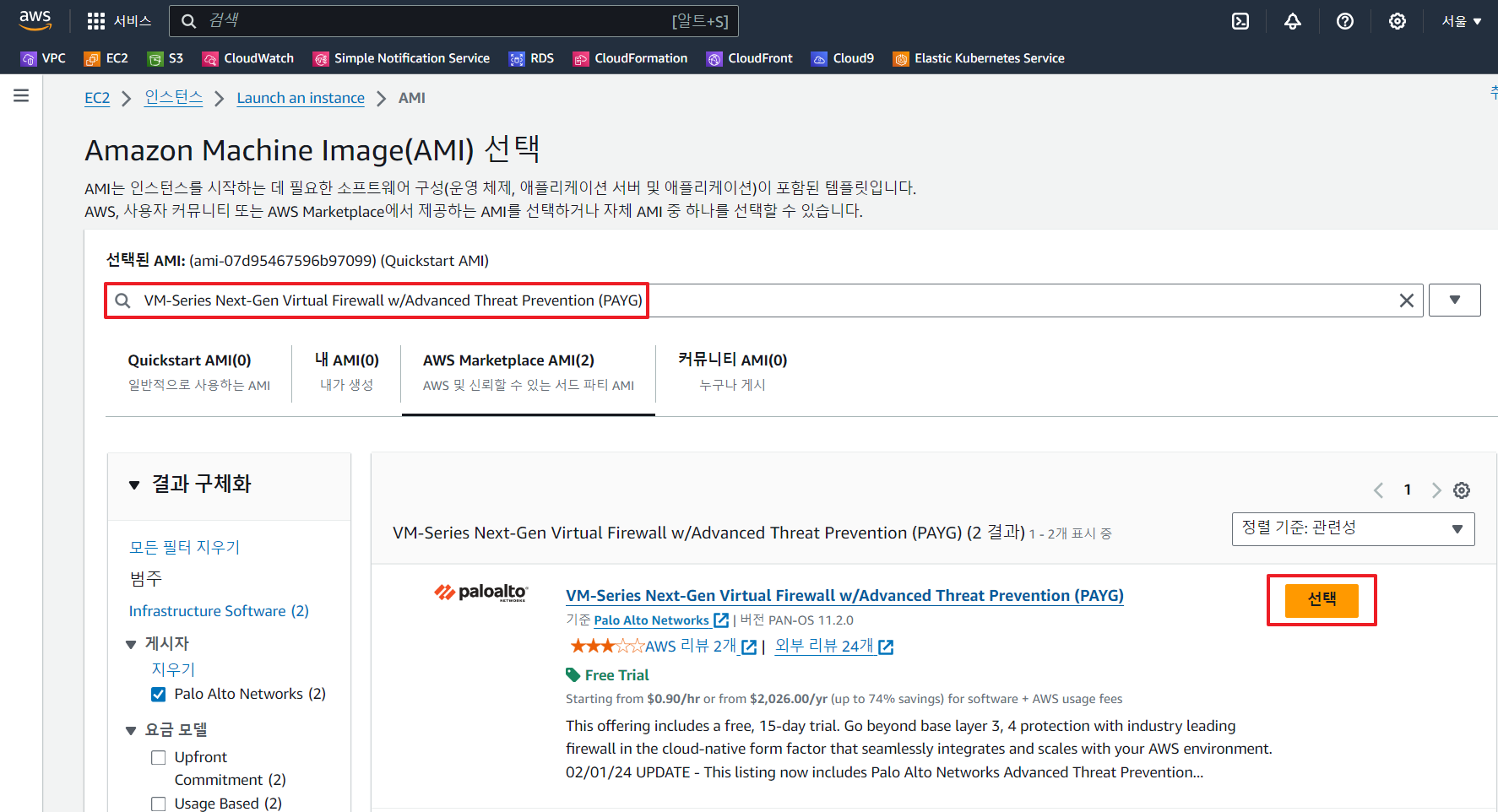Viewport: 1498px width, 812px height.
Task: Open the hamburger side navigation menu
Action: (21, 95)
